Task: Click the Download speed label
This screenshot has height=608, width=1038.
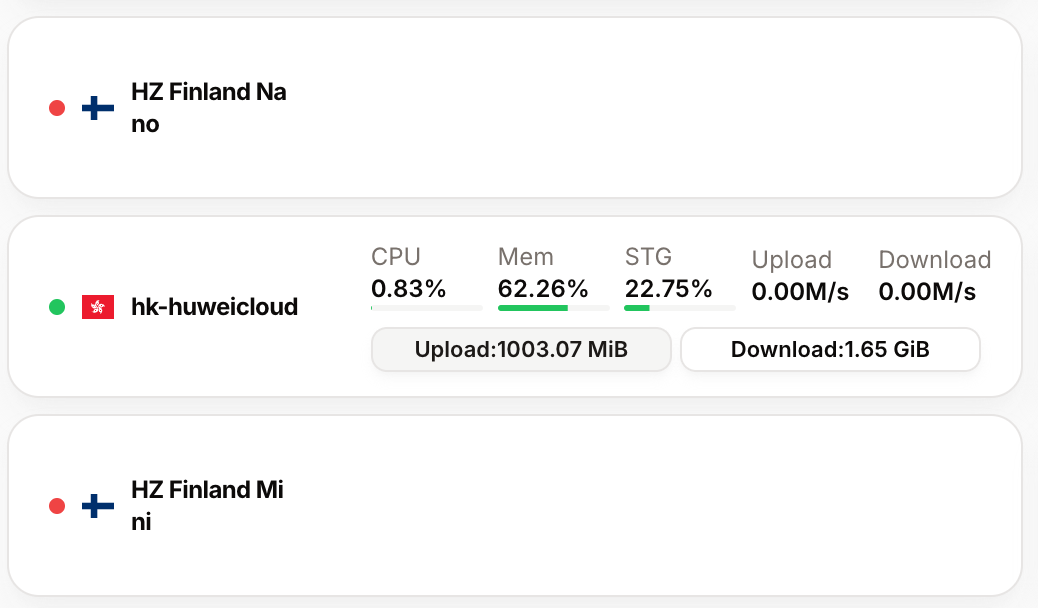Action: coord(935,260)
